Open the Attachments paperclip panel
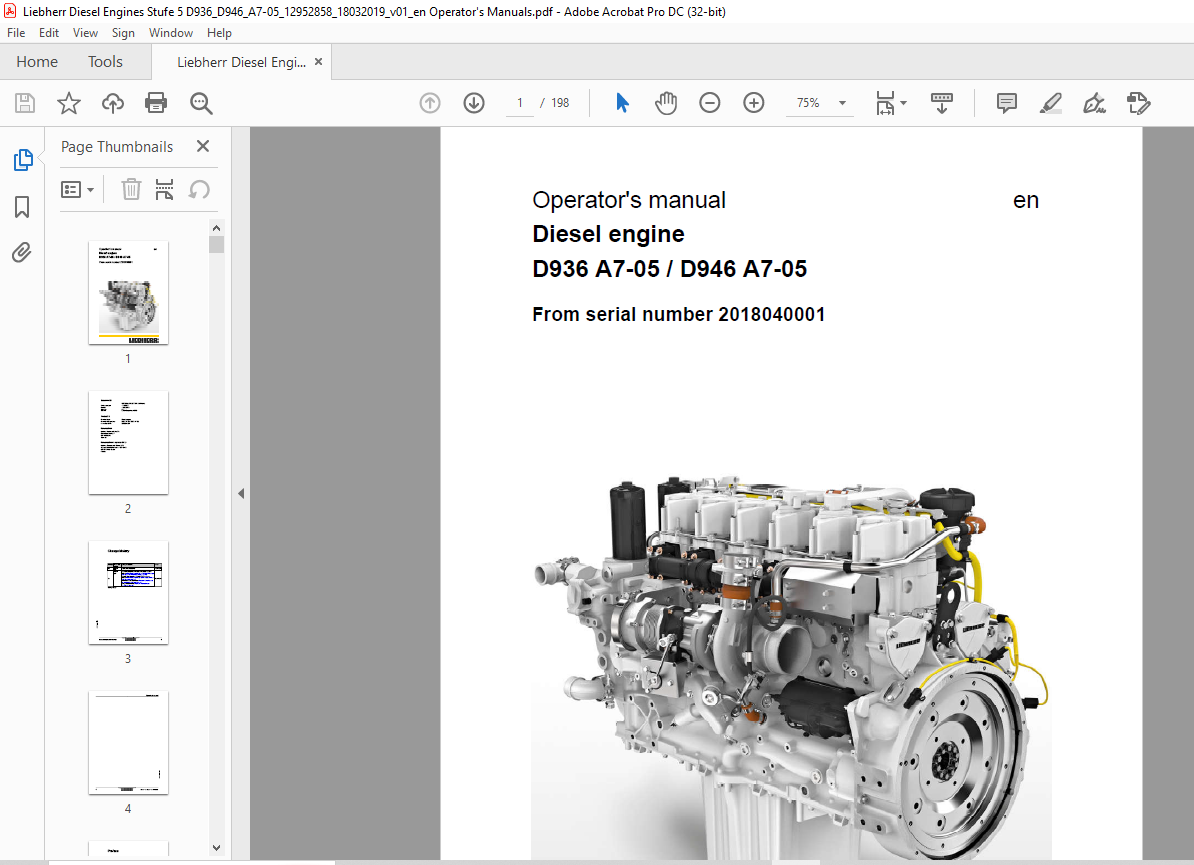This screenshot has width=1194, height=865. (x=22, y=252)
